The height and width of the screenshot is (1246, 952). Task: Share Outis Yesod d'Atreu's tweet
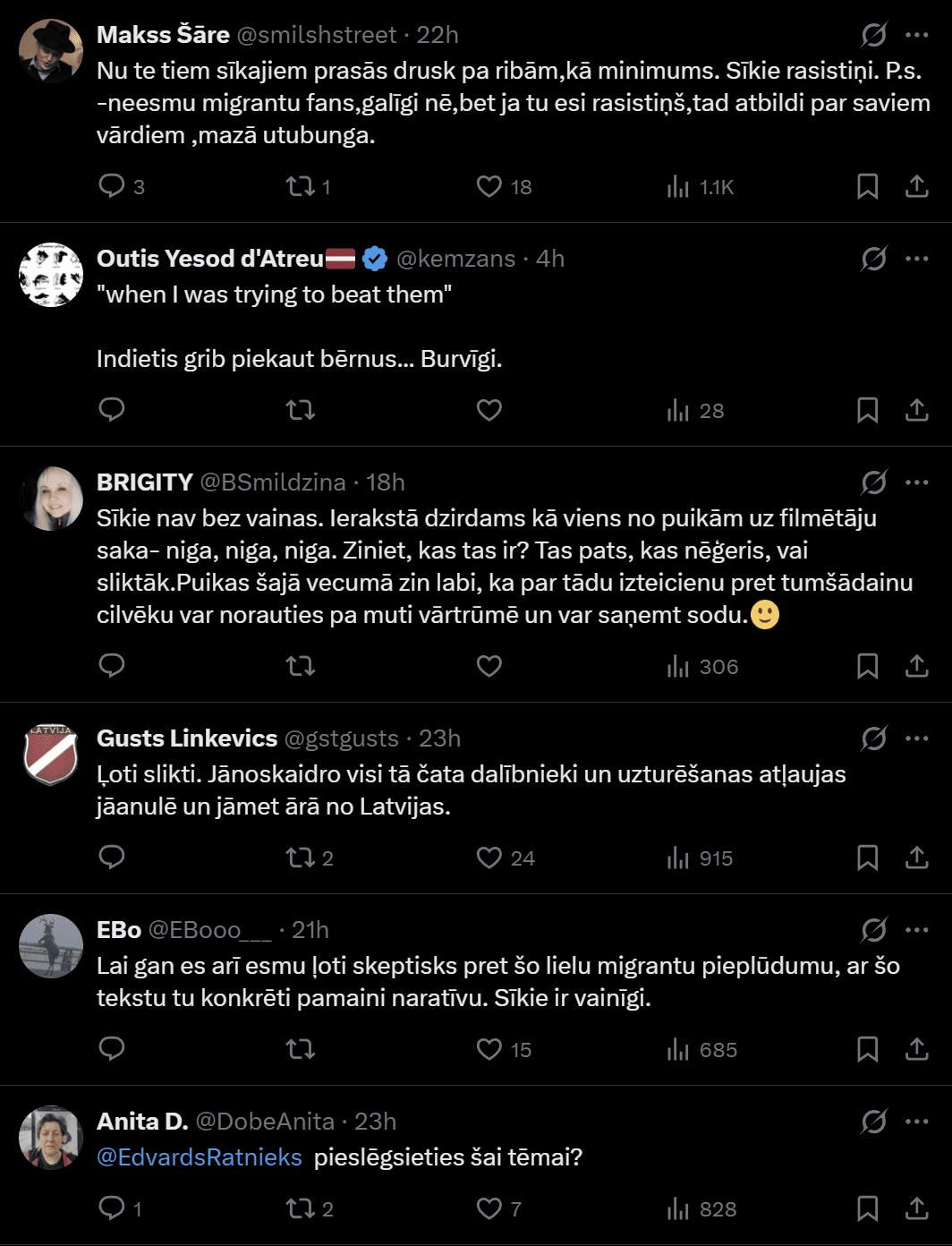tap(916, 410)
